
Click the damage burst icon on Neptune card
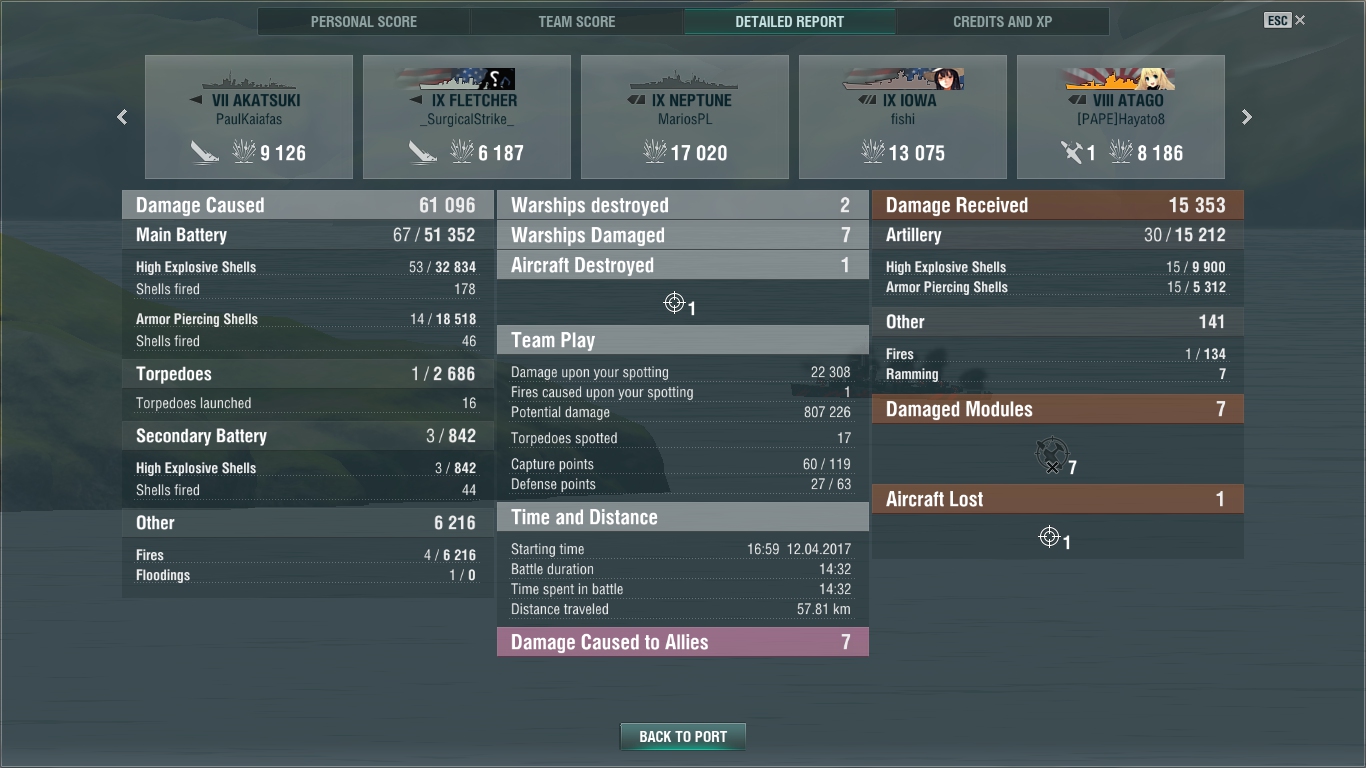[654, 152]
